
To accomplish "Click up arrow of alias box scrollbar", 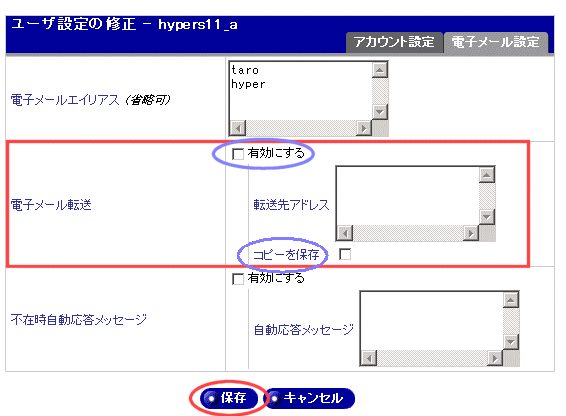I will pyautogui.click(x=380, y=70).
